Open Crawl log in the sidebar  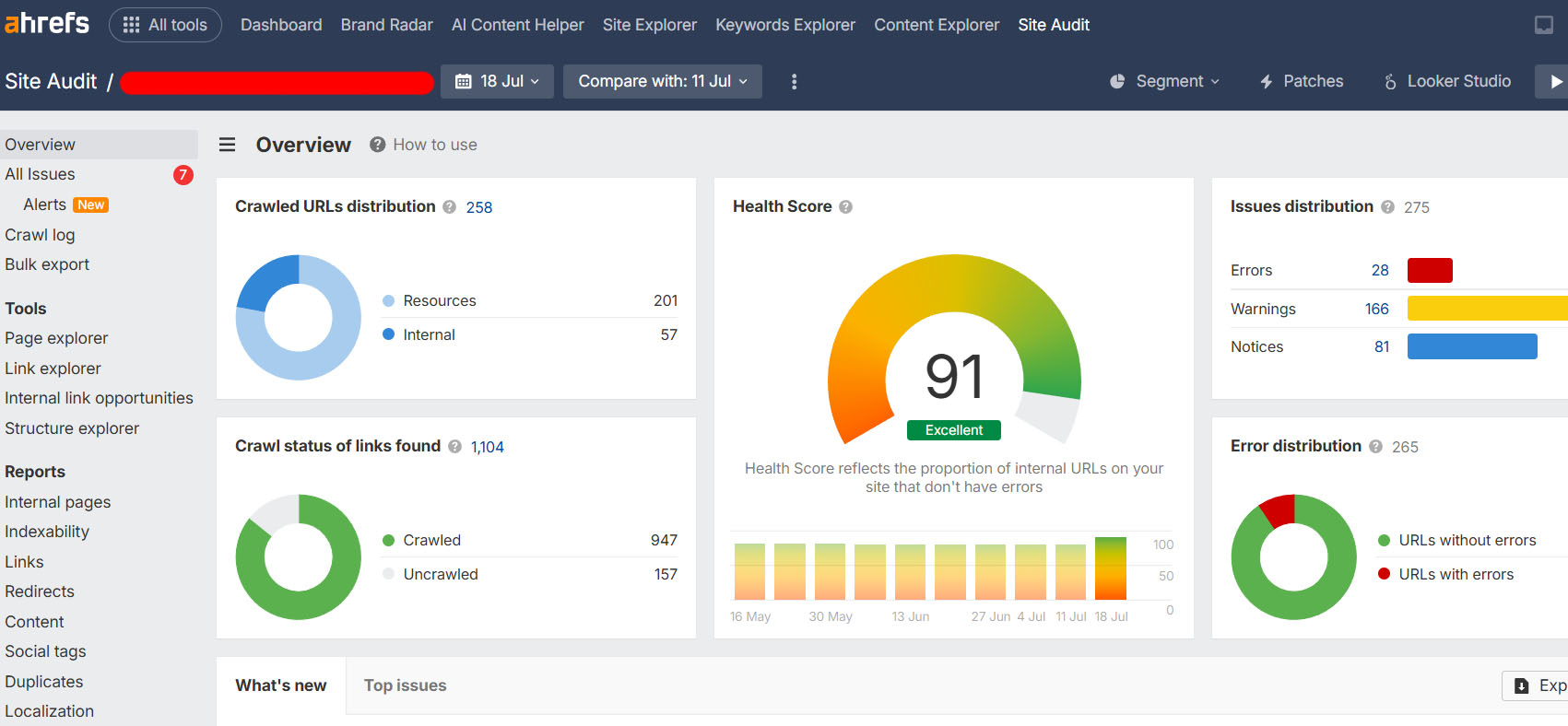[x=40, y=235]
